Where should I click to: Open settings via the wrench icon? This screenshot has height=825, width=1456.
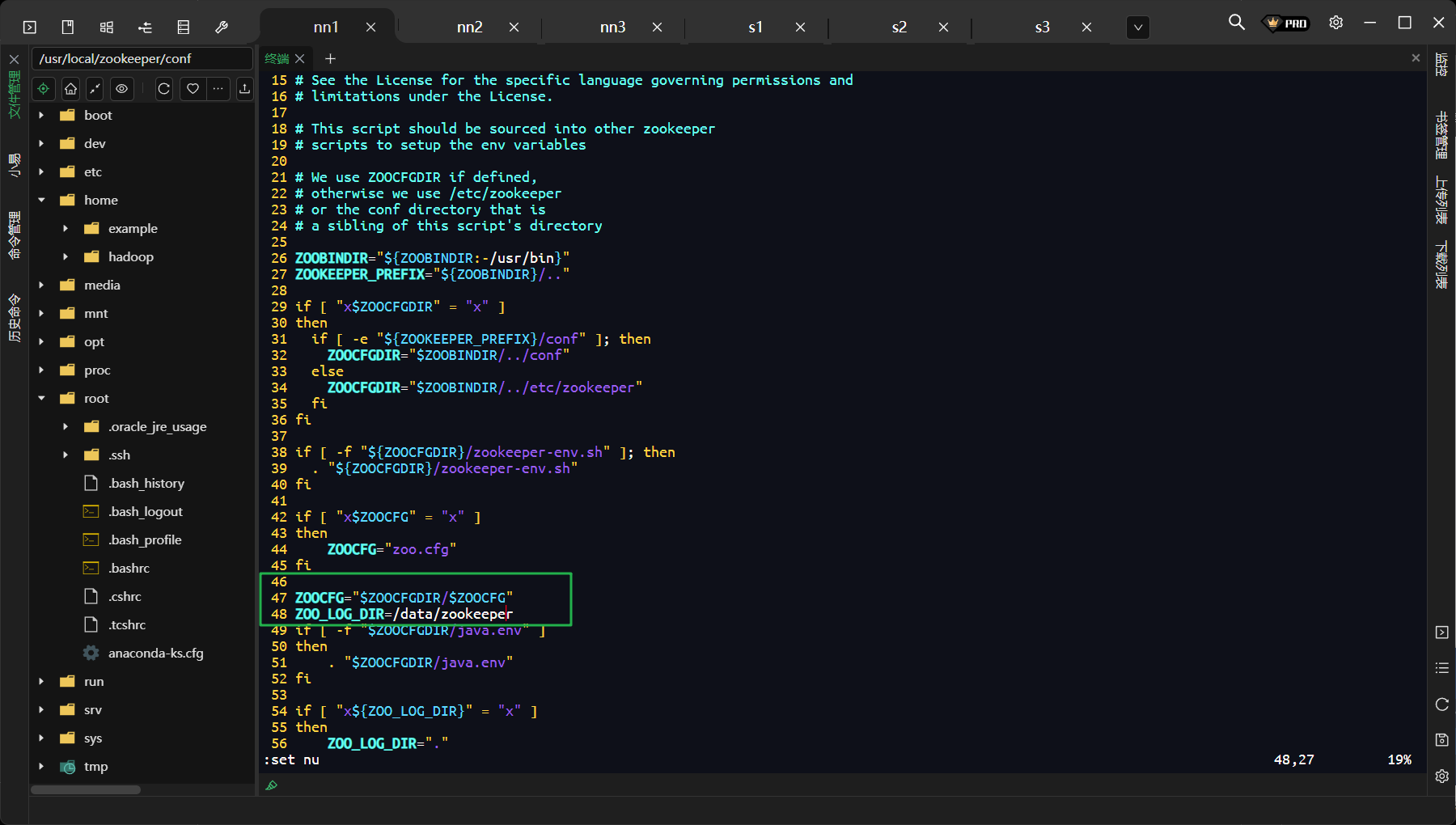[222, 27]
